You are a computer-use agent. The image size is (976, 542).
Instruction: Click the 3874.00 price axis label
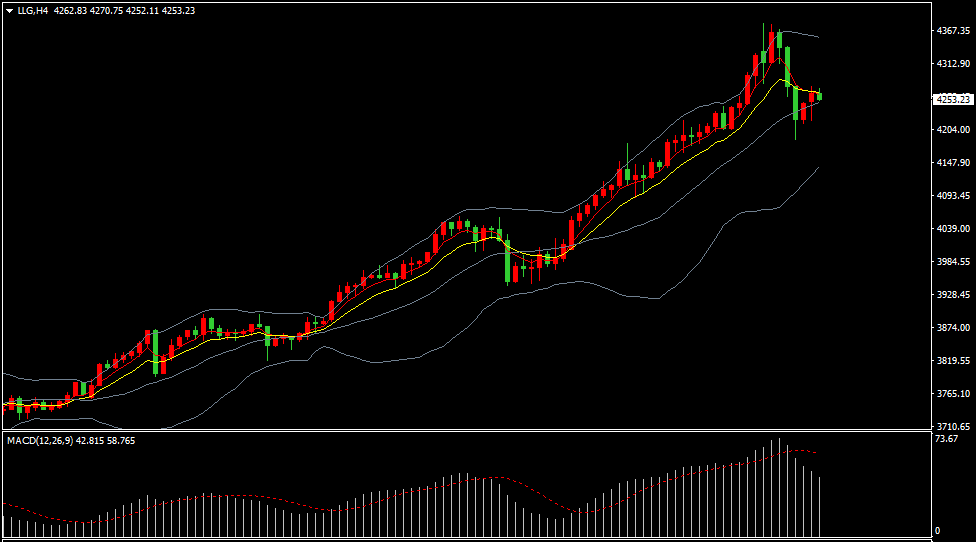pyautogui.click(x=952, y=328)
